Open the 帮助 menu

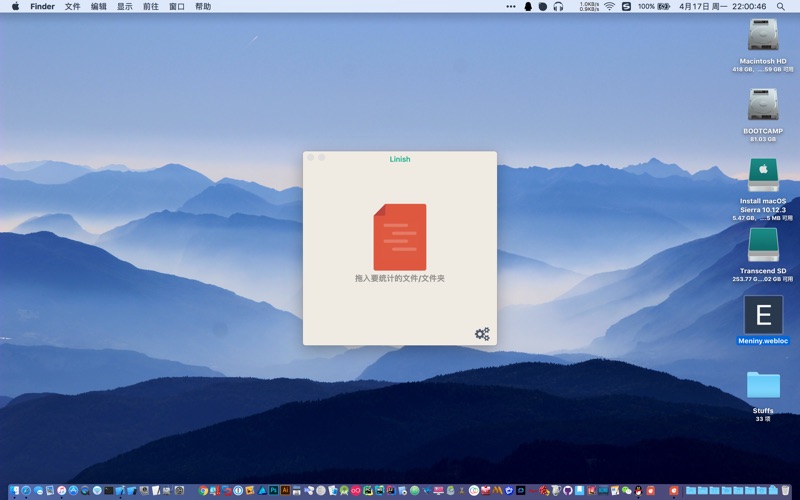click(x=203, y=6)
